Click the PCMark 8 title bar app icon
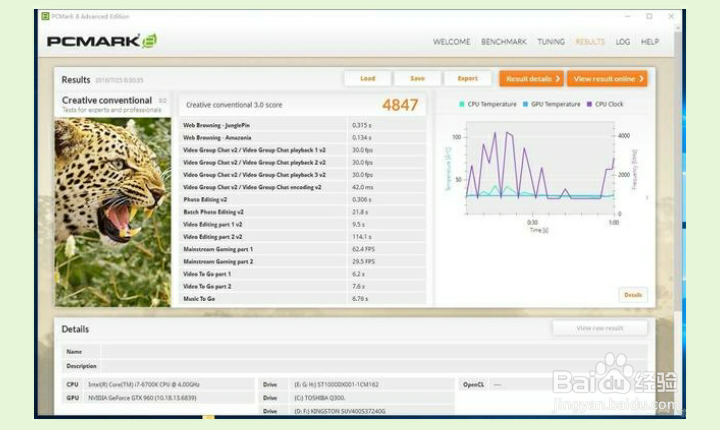Image resolution: width=720 pixels, height=430 pixels. coord(45,16)
